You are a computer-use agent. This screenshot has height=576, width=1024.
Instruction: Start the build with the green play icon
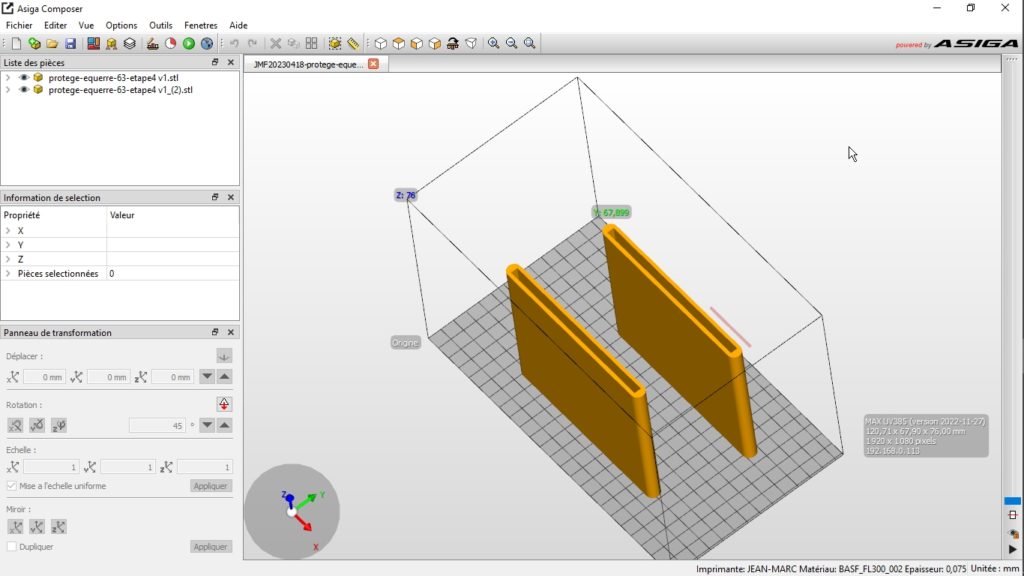click(189, 44)
